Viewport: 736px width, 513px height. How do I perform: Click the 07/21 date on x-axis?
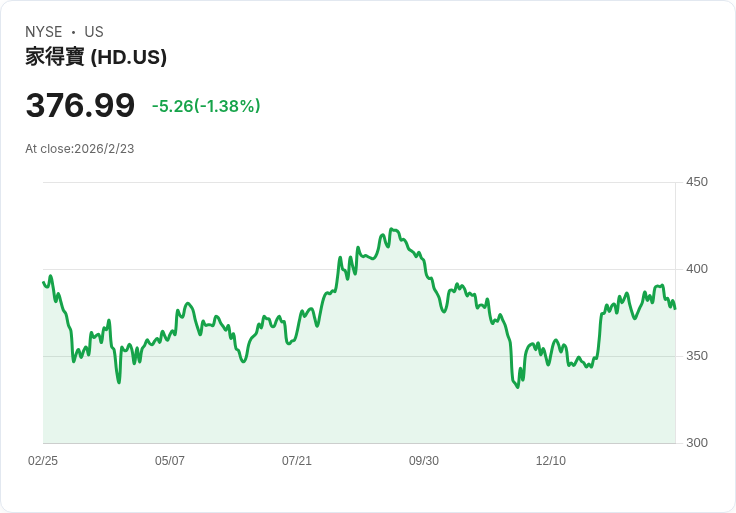point(297,461)
